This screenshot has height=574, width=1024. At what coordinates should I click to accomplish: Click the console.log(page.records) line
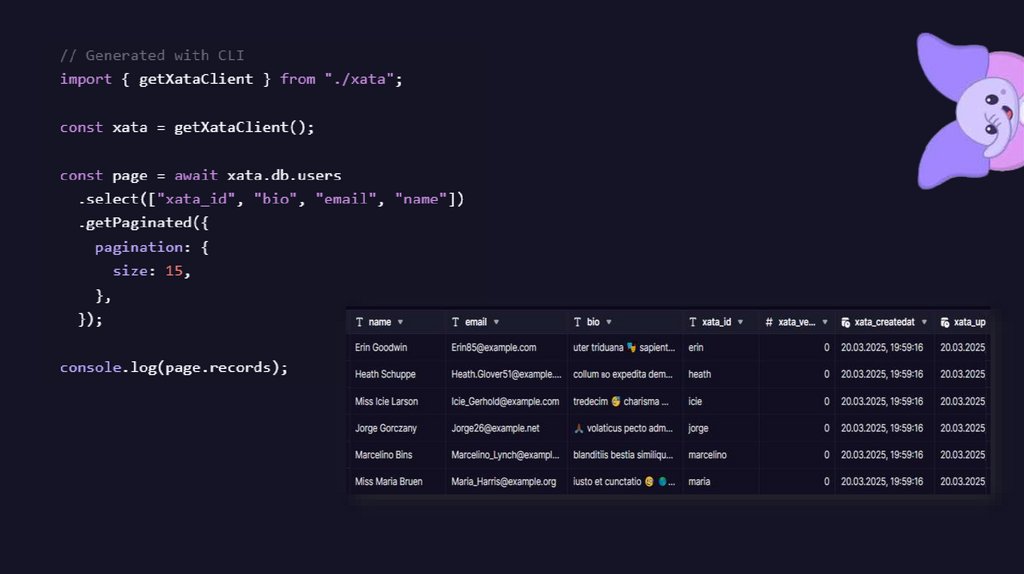[x=174, y=368]
